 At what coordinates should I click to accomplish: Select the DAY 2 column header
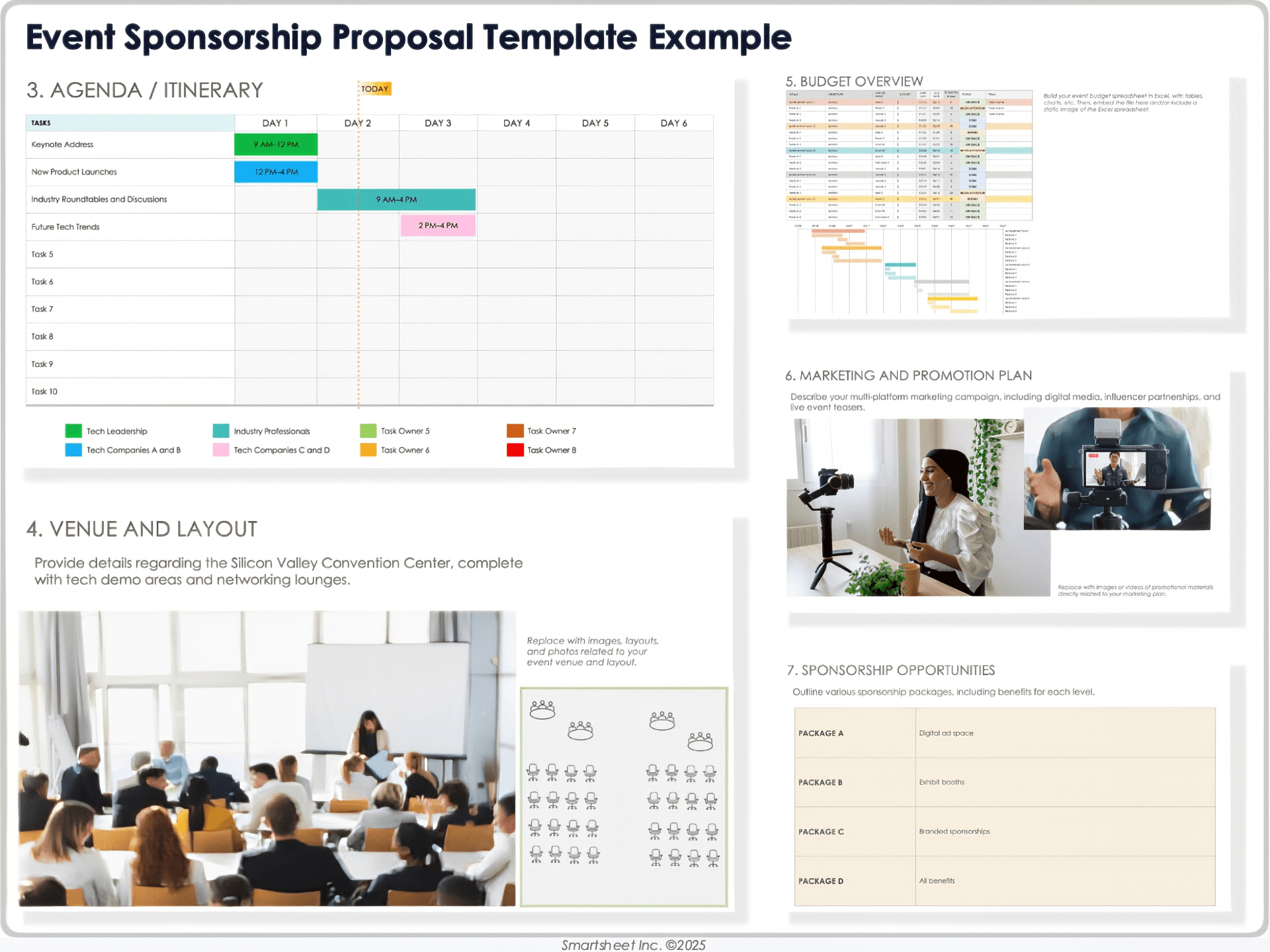click(358, 123)
